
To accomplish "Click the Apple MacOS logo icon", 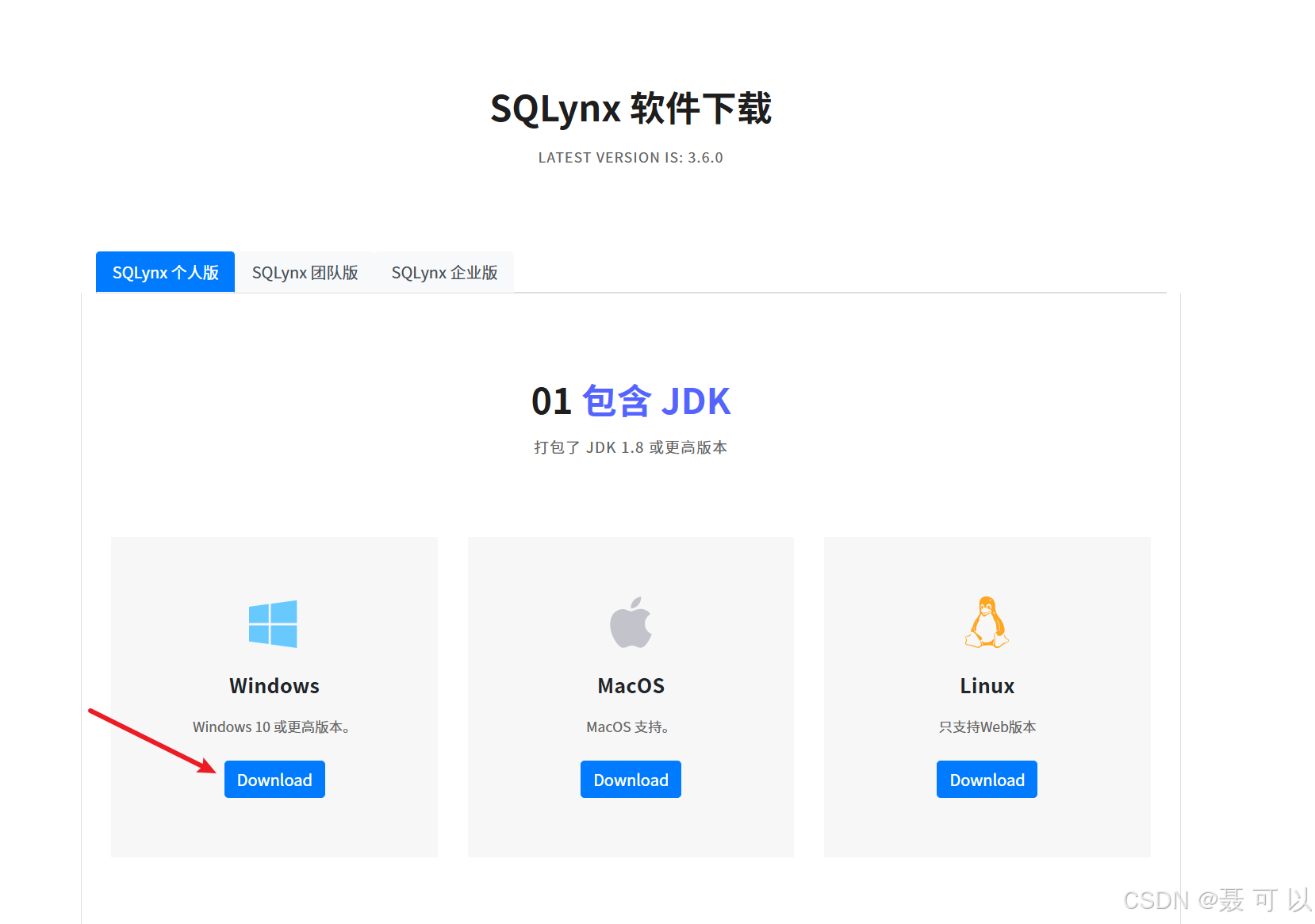I will click(x=631, y=623).
